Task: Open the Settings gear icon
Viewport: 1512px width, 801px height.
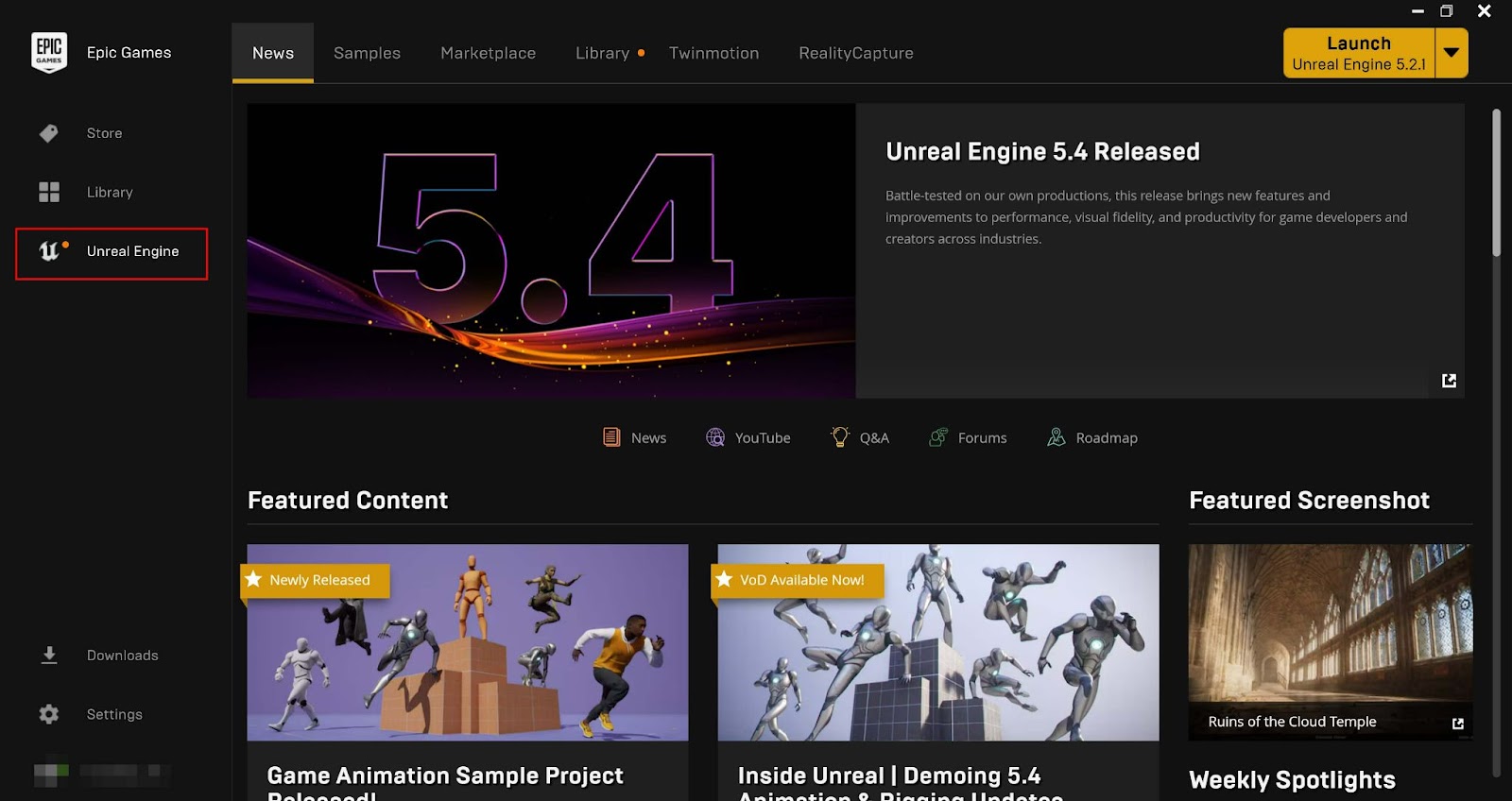Action: [x=49, y=714]
